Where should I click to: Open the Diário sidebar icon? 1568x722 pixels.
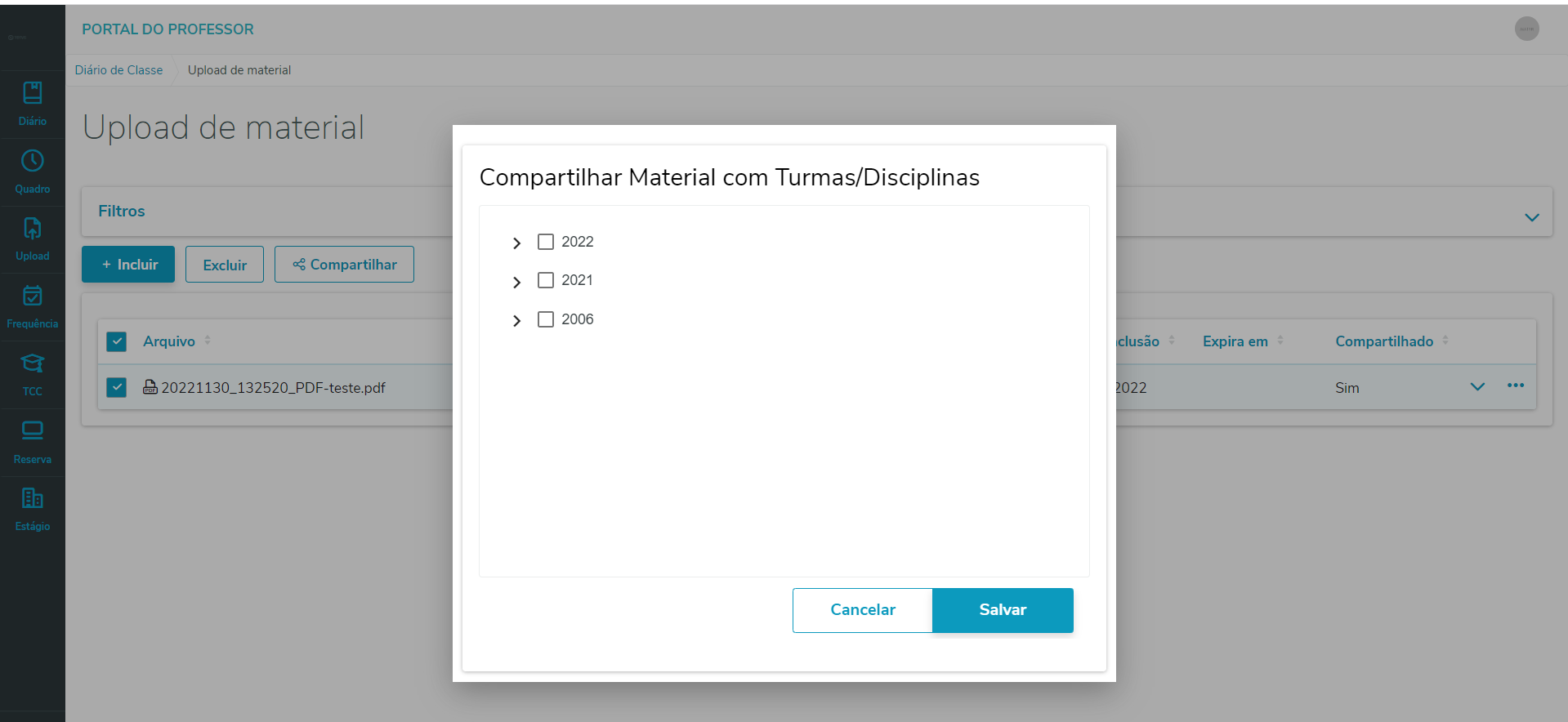tap(33, 94)
